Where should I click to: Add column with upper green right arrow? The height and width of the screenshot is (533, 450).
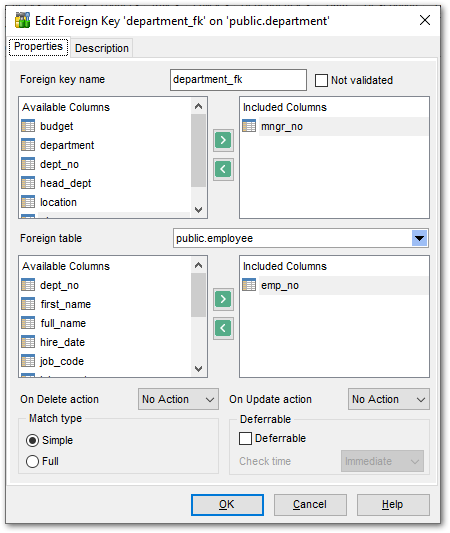point(223,140)
